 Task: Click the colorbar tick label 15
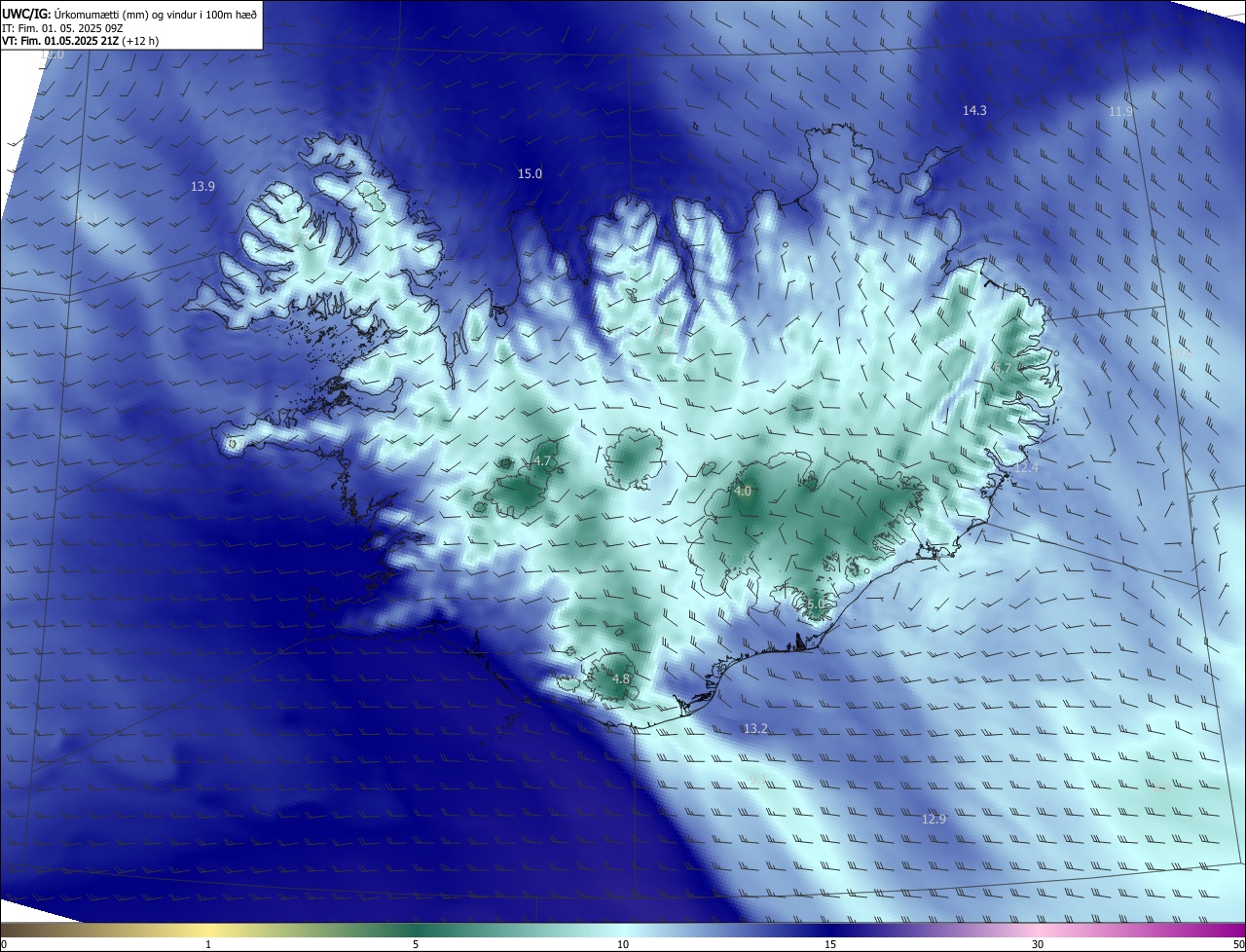point(830,944)
